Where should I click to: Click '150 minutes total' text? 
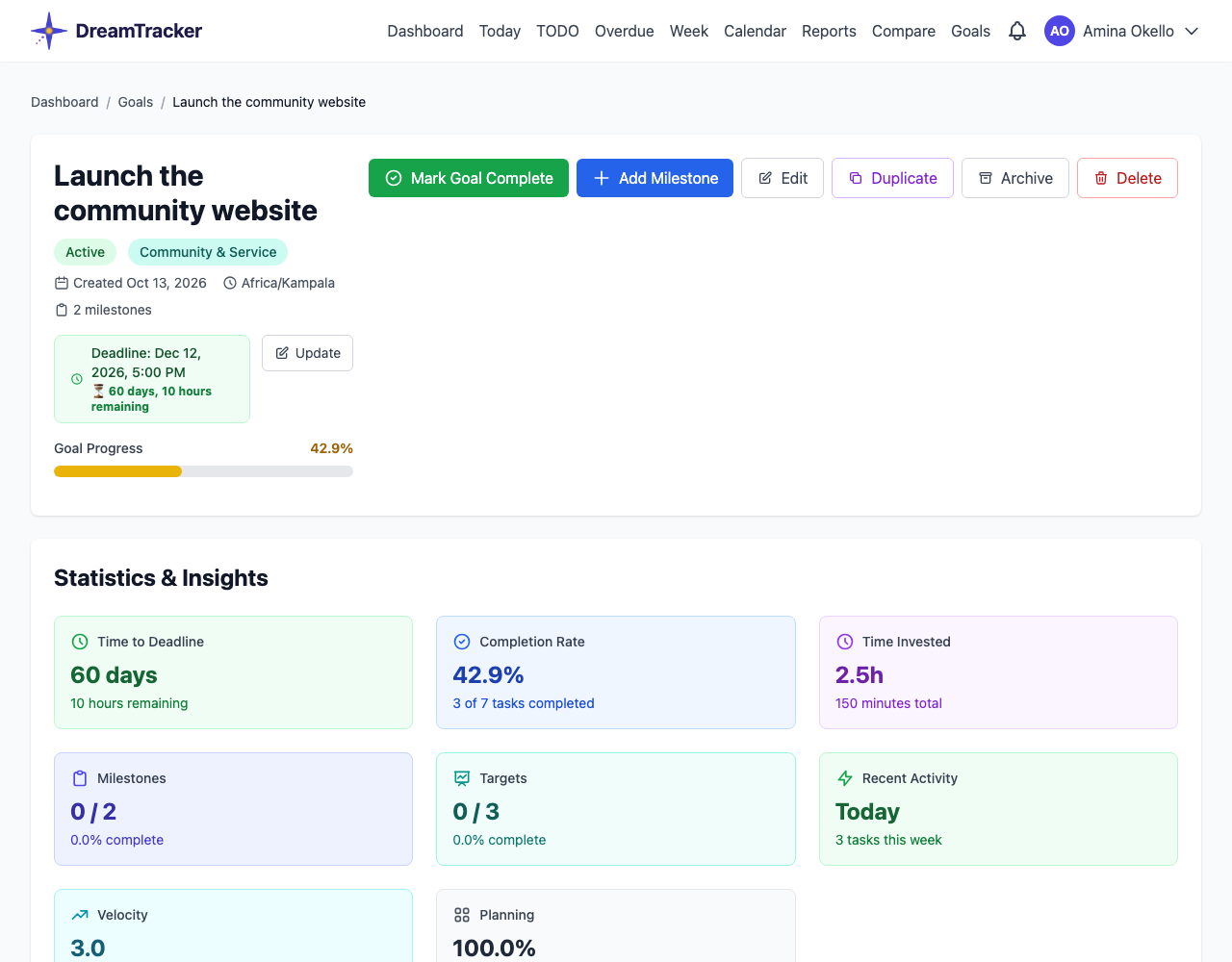(x=888, y=703)
